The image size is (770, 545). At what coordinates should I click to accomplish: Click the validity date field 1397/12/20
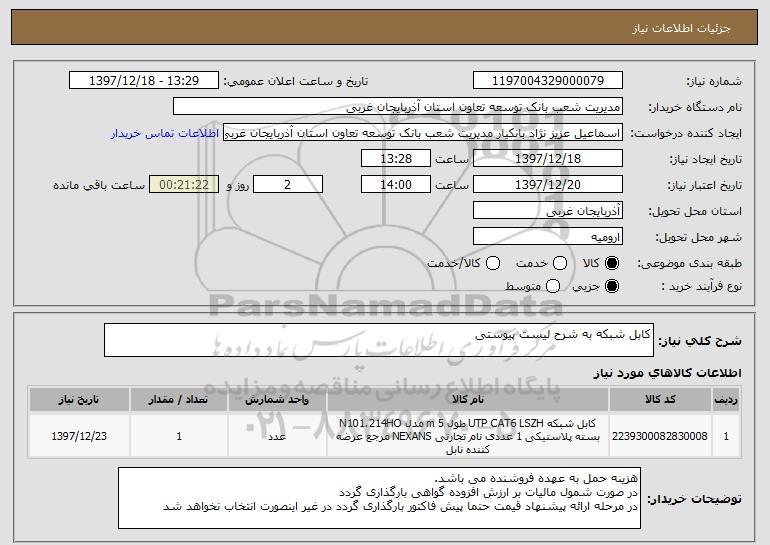pos(548,185)
